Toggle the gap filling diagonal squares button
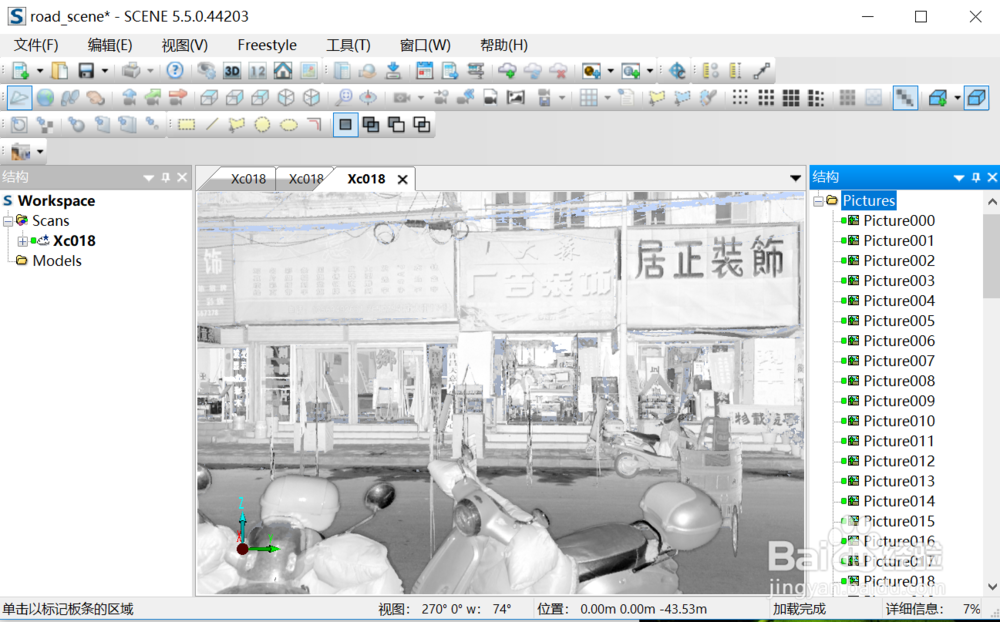1000x622 pixels. [x=905, y=98]
